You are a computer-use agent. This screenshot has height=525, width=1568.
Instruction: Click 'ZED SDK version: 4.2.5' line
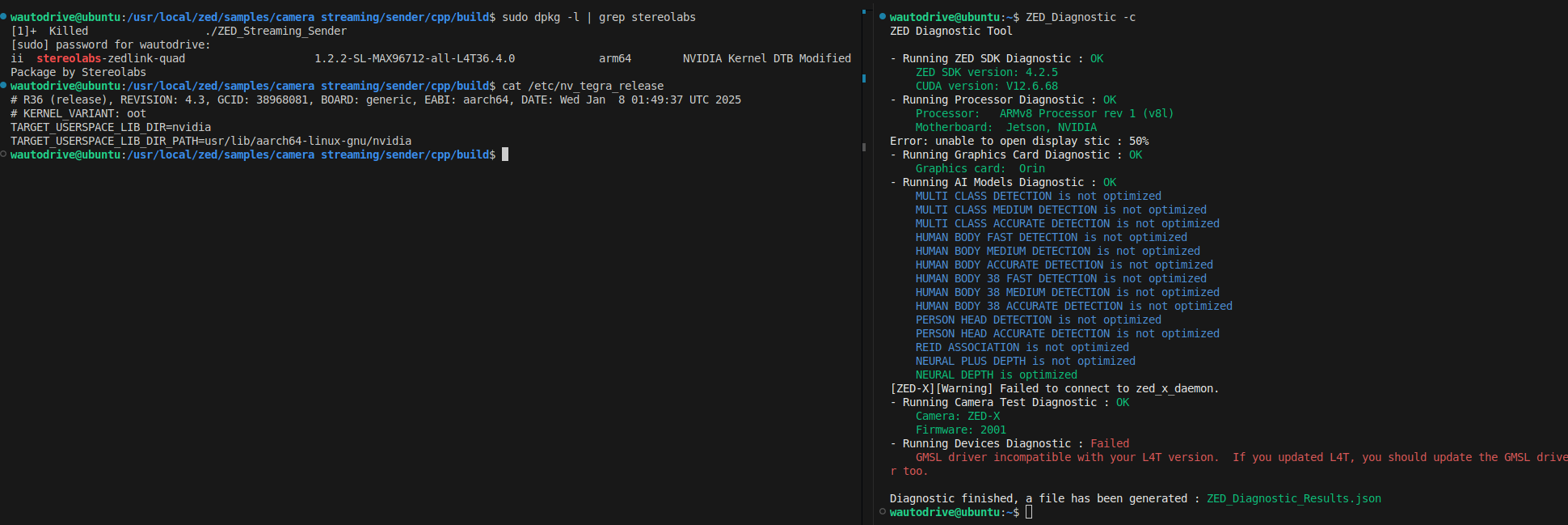click(x=987, y=72)
